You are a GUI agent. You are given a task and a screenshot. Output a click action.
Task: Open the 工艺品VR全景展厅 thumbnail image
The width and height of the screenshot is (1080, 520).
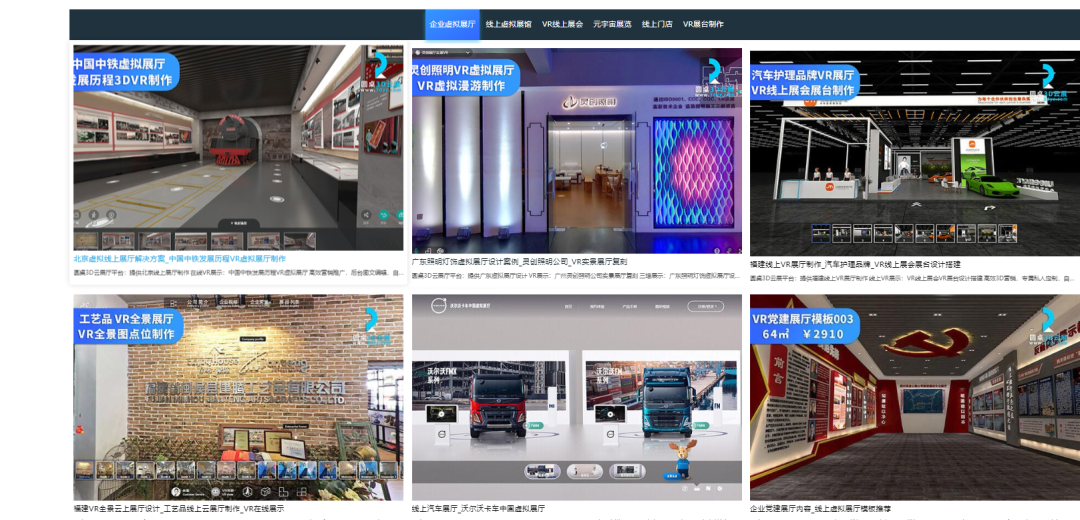click(x=238, y=397)
